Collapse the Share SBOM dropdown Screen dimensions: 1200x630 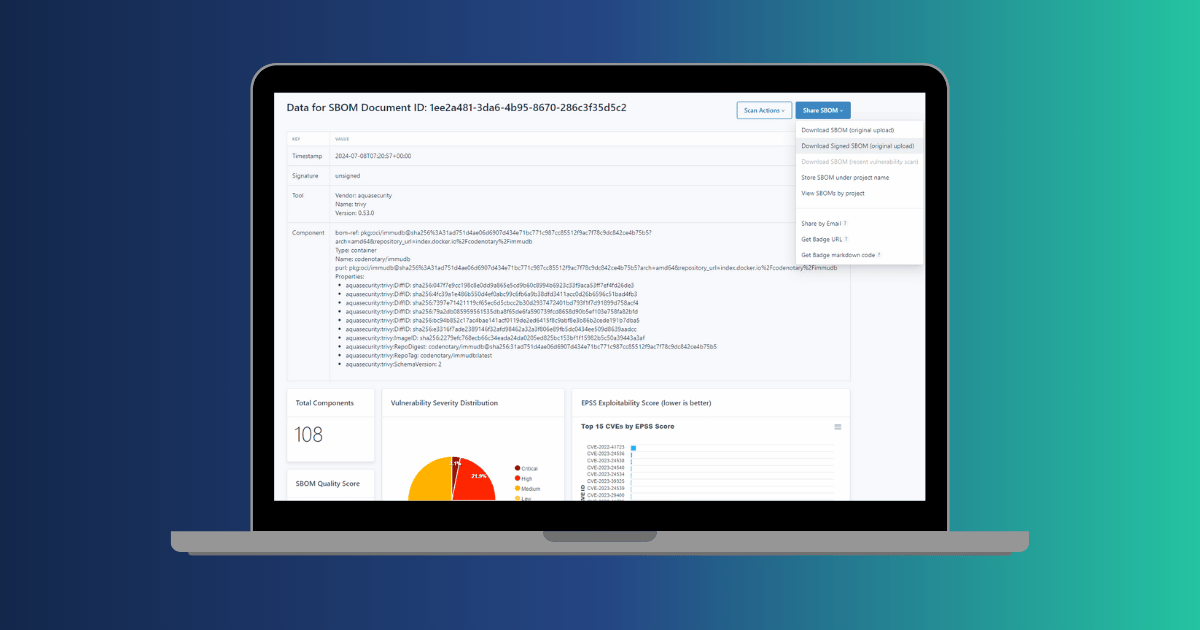(x=822, y=110)
